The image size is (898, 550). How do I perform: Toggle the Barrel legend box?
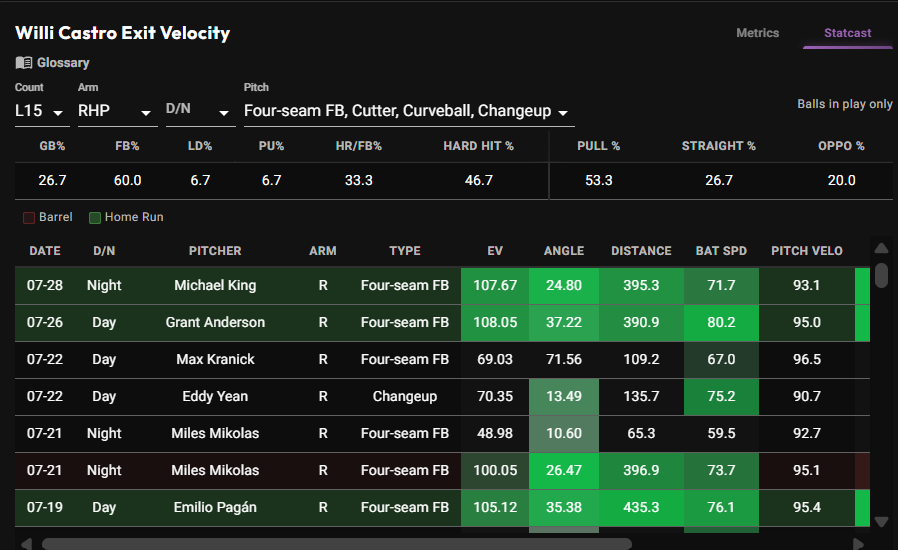[x=29, y=218]
